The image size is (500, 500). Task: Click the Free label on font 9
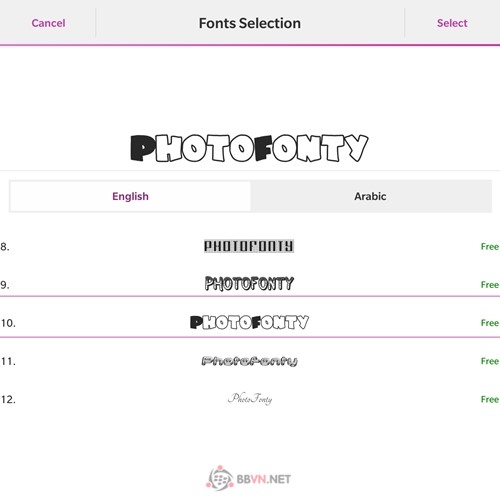(490, 285)
